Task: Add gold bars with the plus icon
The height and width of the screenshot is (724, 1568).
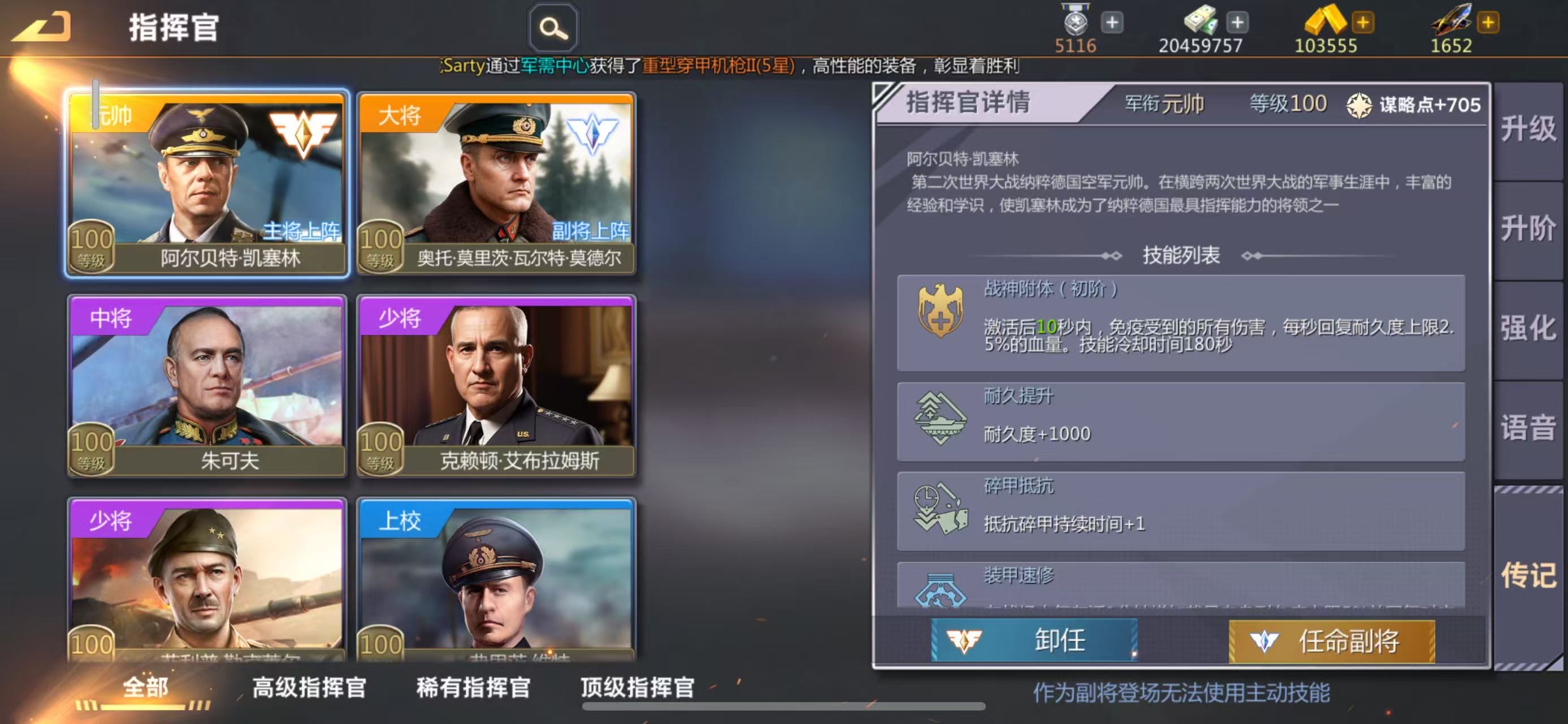Action: (x=1362, y=23)
